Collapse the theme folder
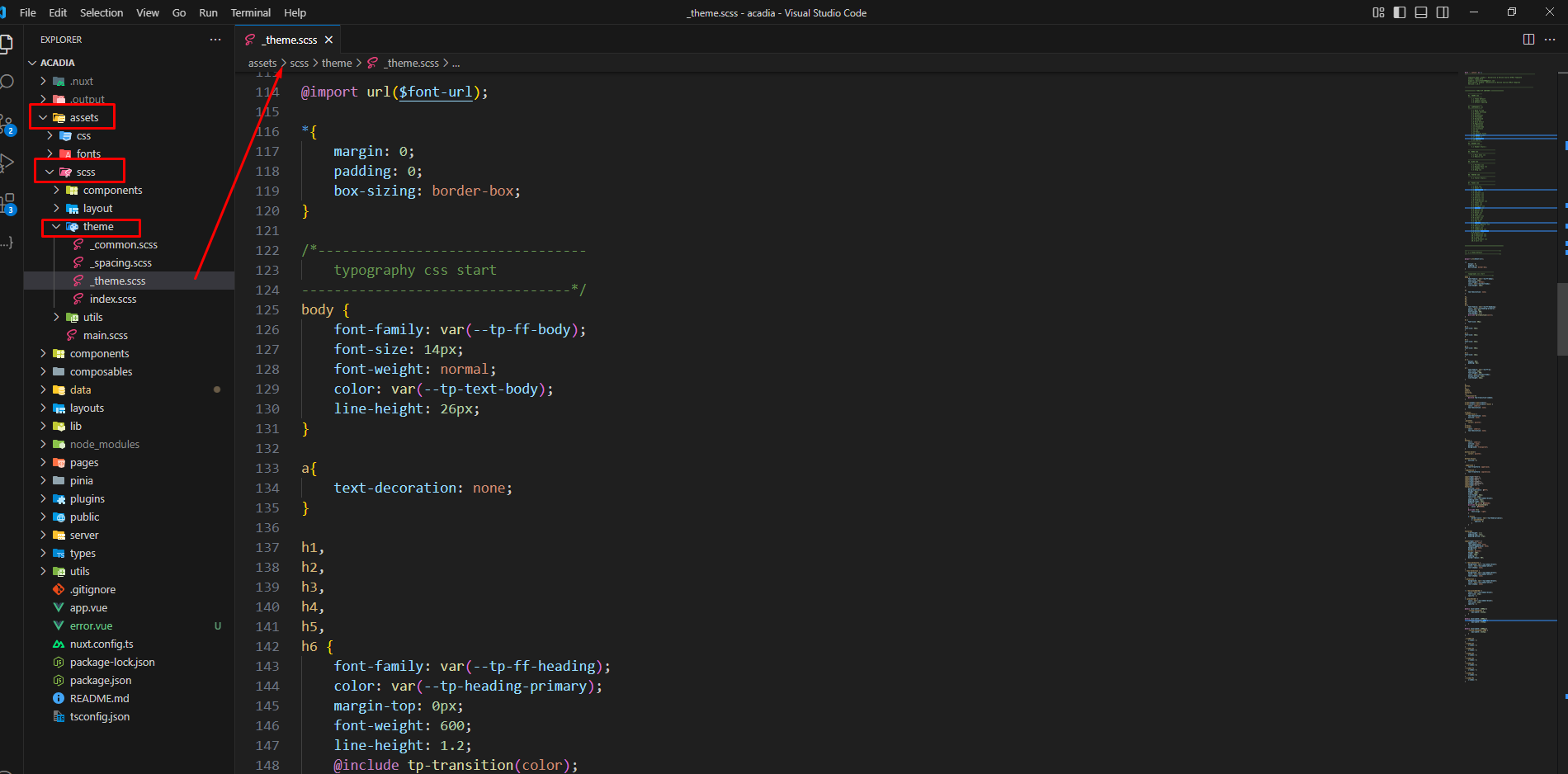 [x=130, y=226]
